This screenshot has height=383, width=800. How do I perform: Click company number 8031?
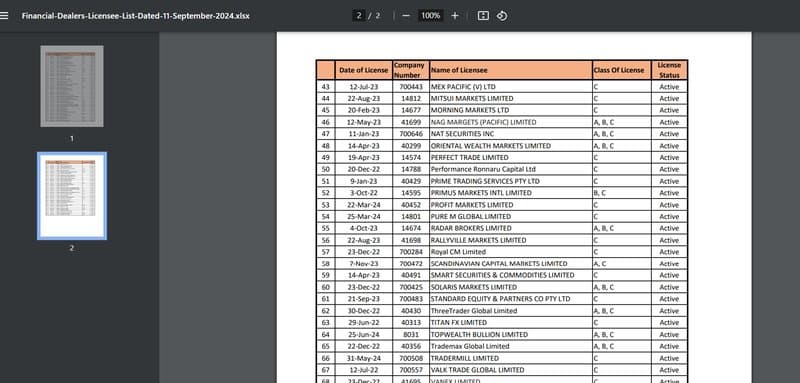411,335
